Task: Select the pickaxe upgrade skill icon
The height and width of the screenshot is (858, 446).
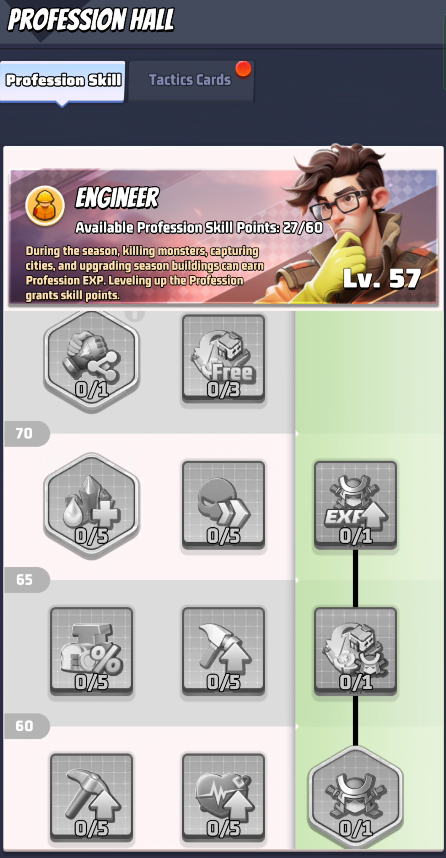Action: tap(91, 797)
